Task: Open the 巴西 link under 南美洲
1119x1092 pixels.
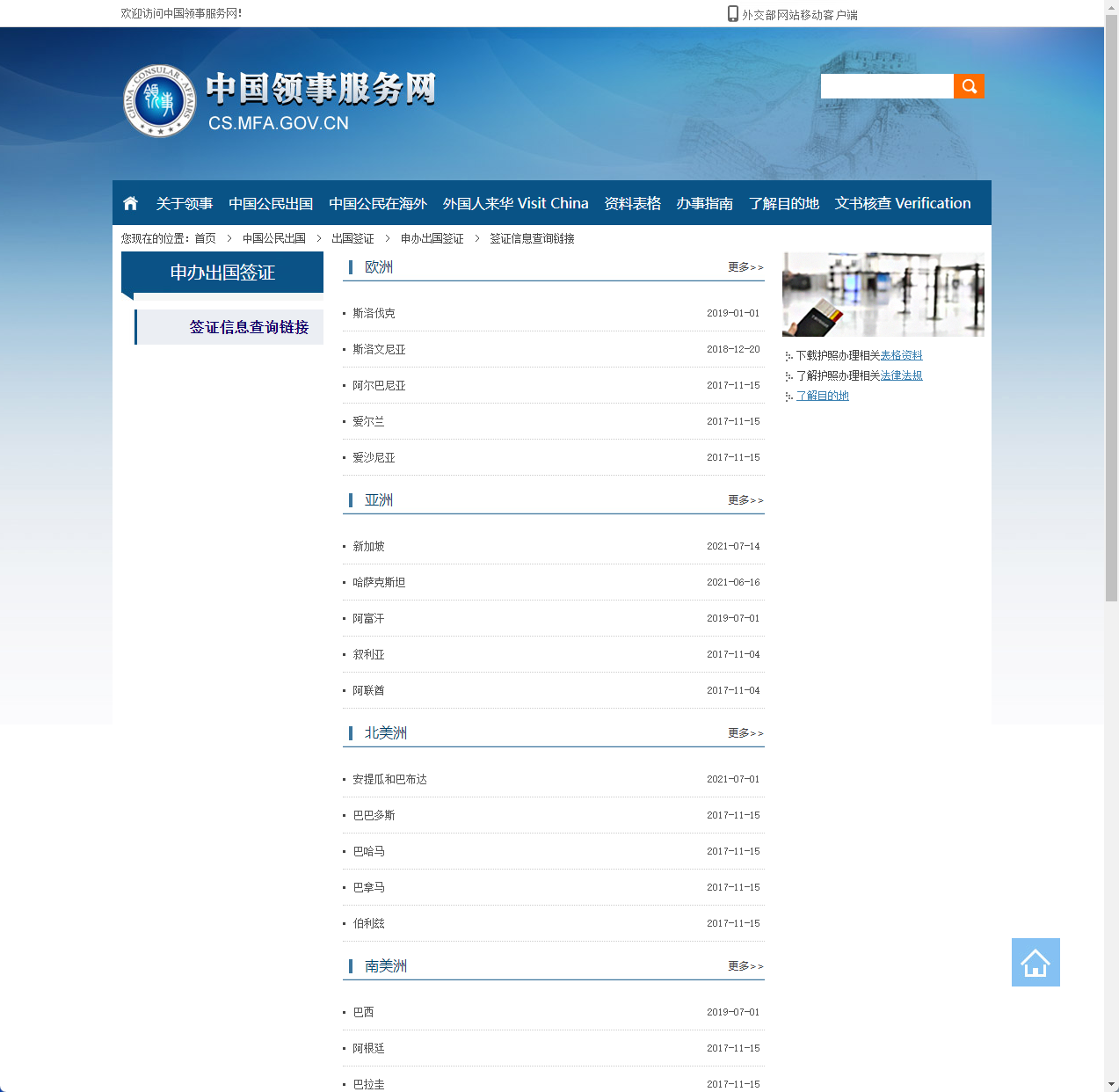Action: click(361, 1012)
